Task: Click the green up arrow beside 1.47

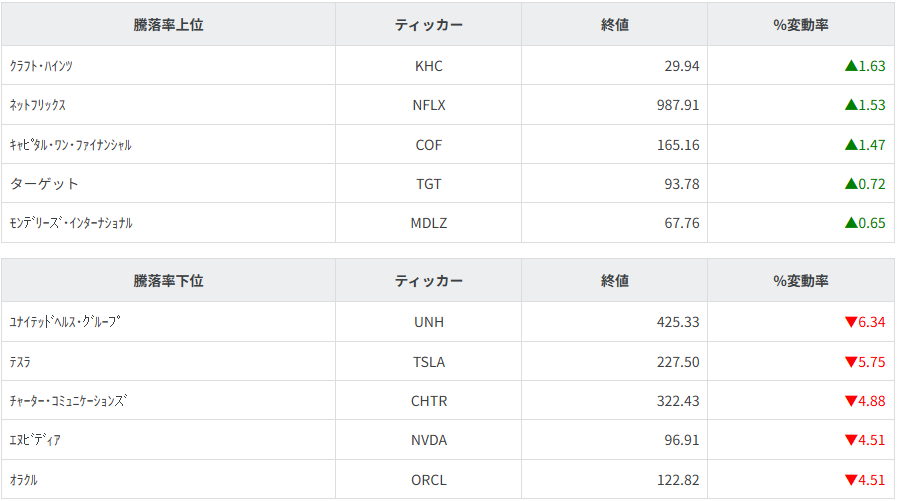Action: [851, 145]
